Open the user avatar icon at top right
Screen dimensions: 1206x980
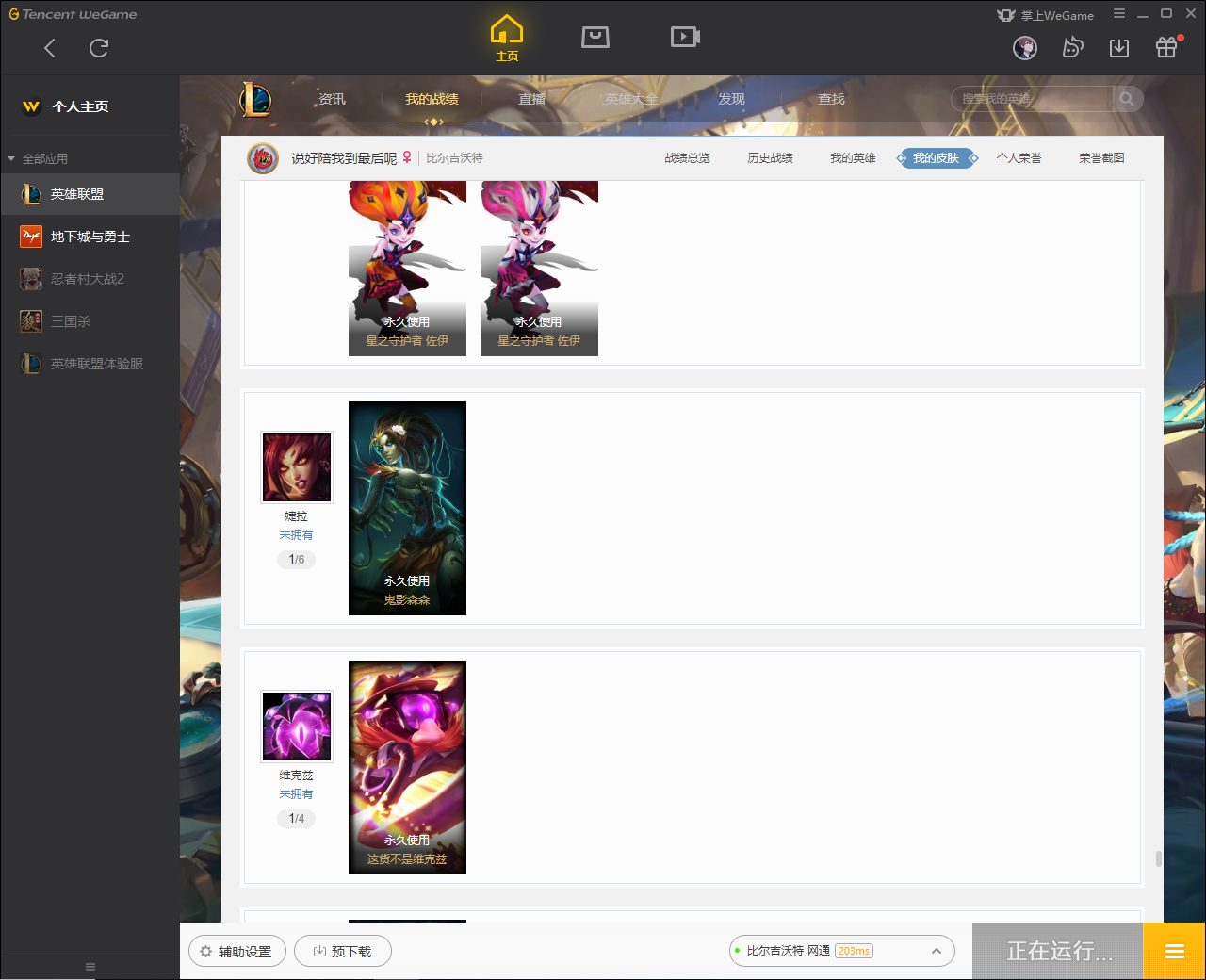coord(1025,47)
